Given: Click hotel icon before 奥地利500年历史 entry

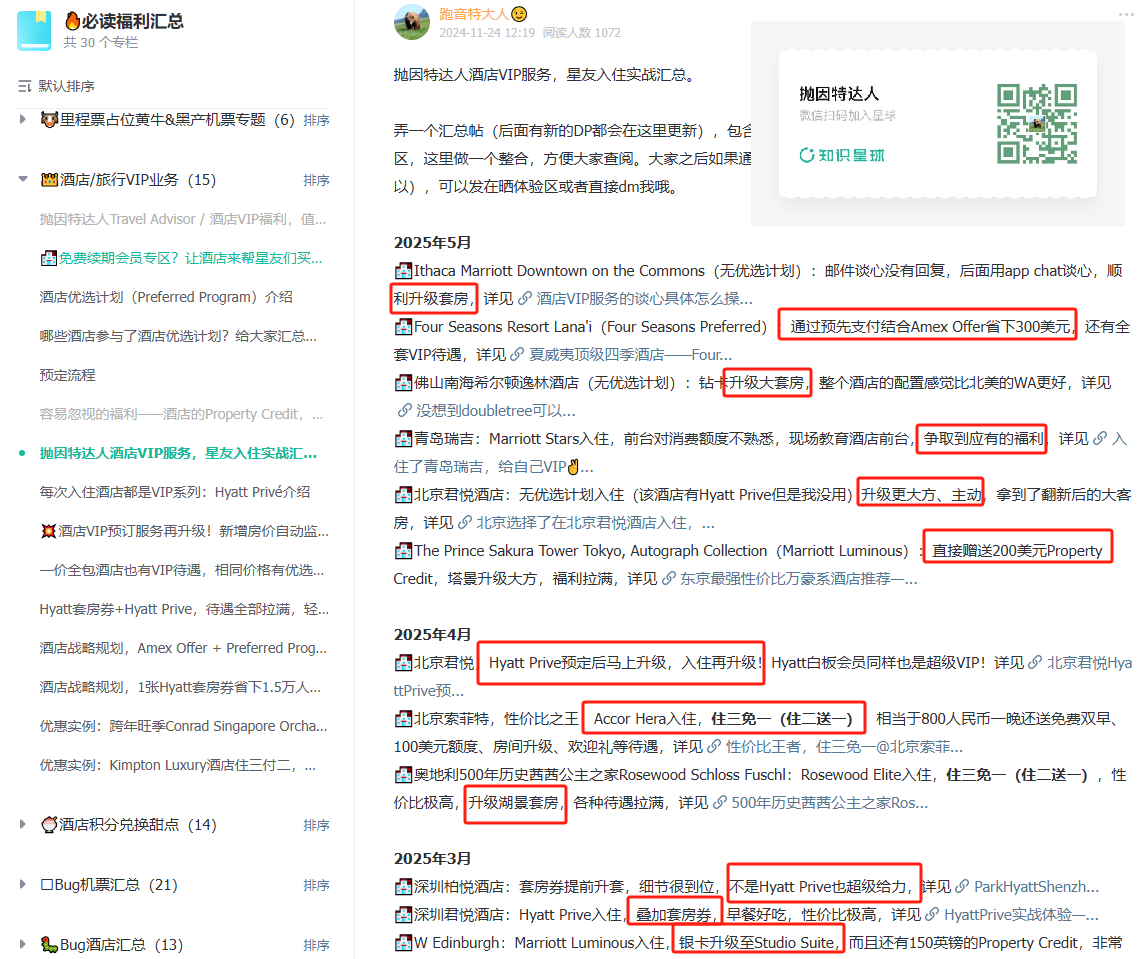Looking at the screenshot, I should click(x=403, y=775).
